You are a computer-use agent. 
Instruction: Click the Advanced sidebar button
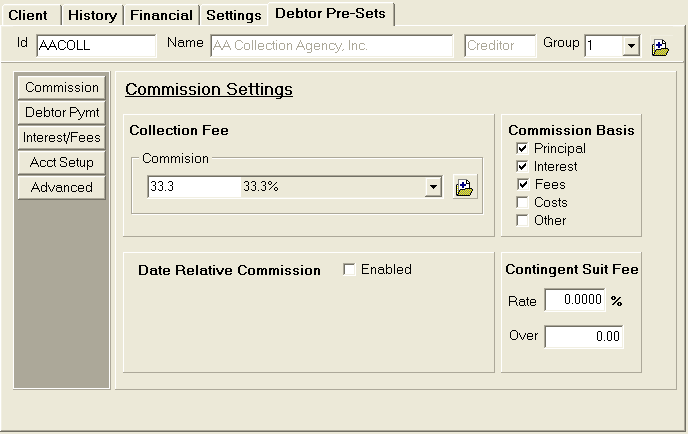point(62,187)
